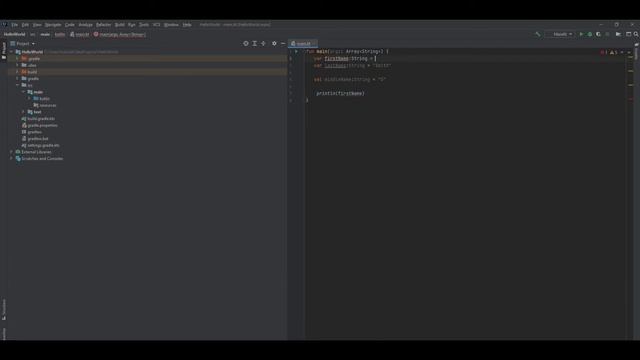Expand the build folder arrow
The height and width of the screenshot is (360, 640).
[x=18, y=72]
